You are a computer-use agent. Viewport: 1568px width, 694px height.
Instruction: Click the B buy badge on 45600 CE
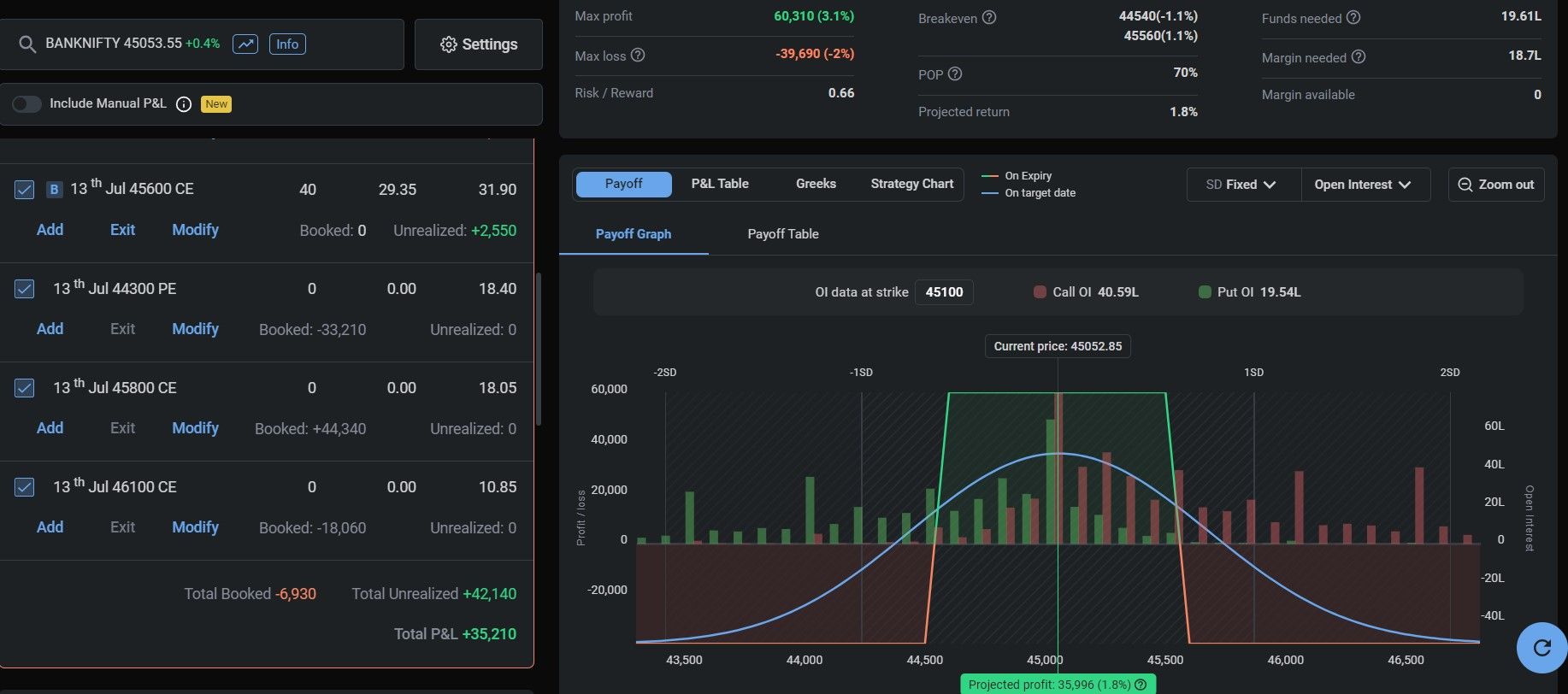click(55, 190)
